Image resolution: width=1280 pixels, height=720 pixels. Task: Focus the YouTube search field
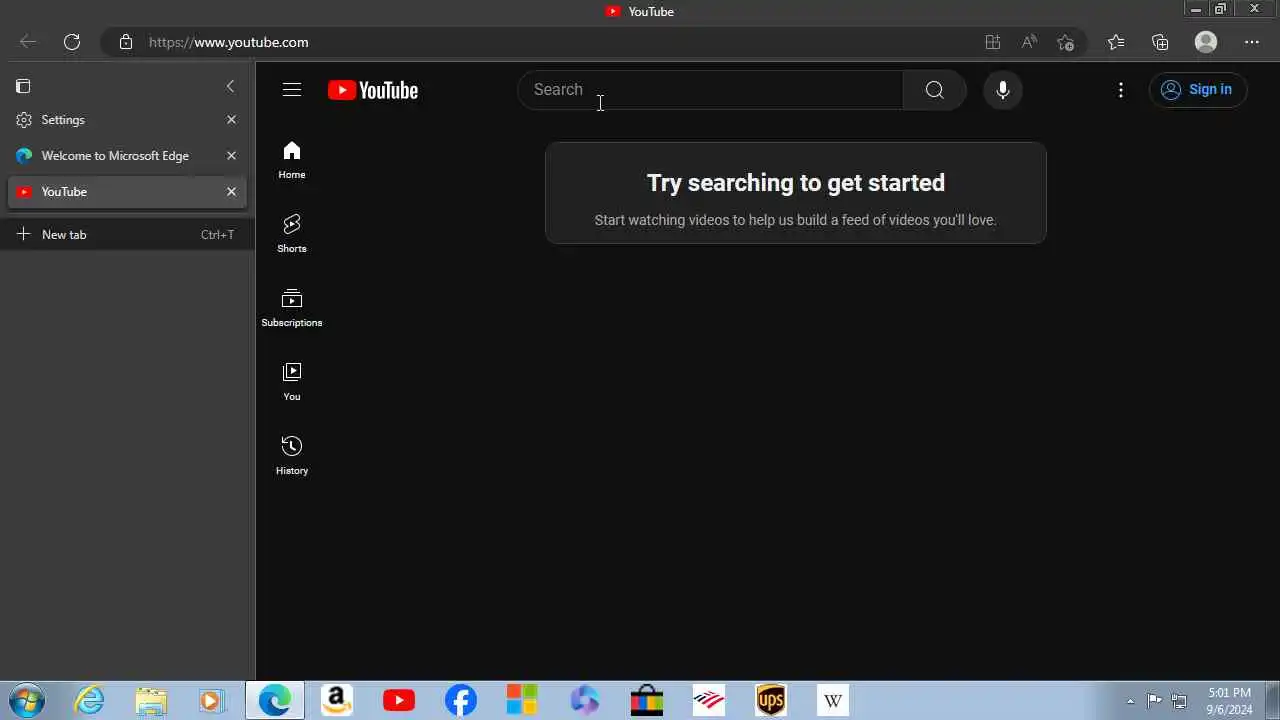(710, 90)
